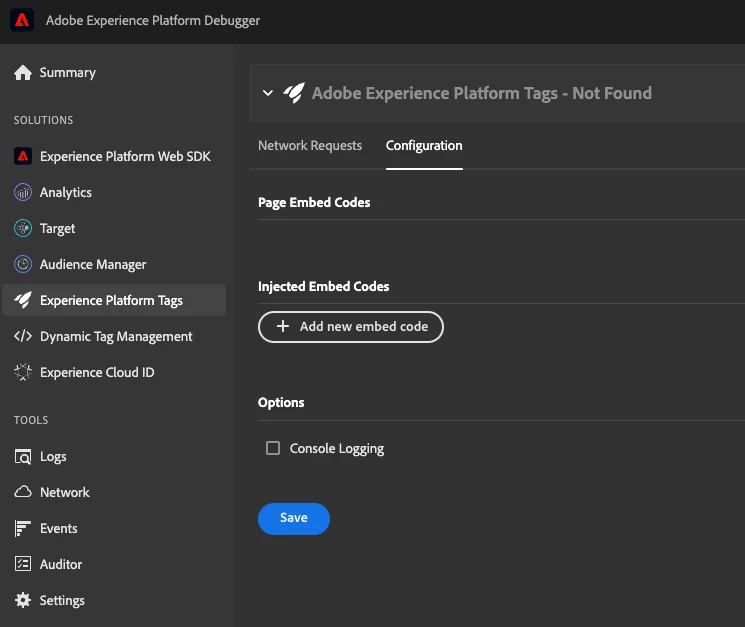Open the Events tool label
The image size is (745, 627).
coord(58,528)
